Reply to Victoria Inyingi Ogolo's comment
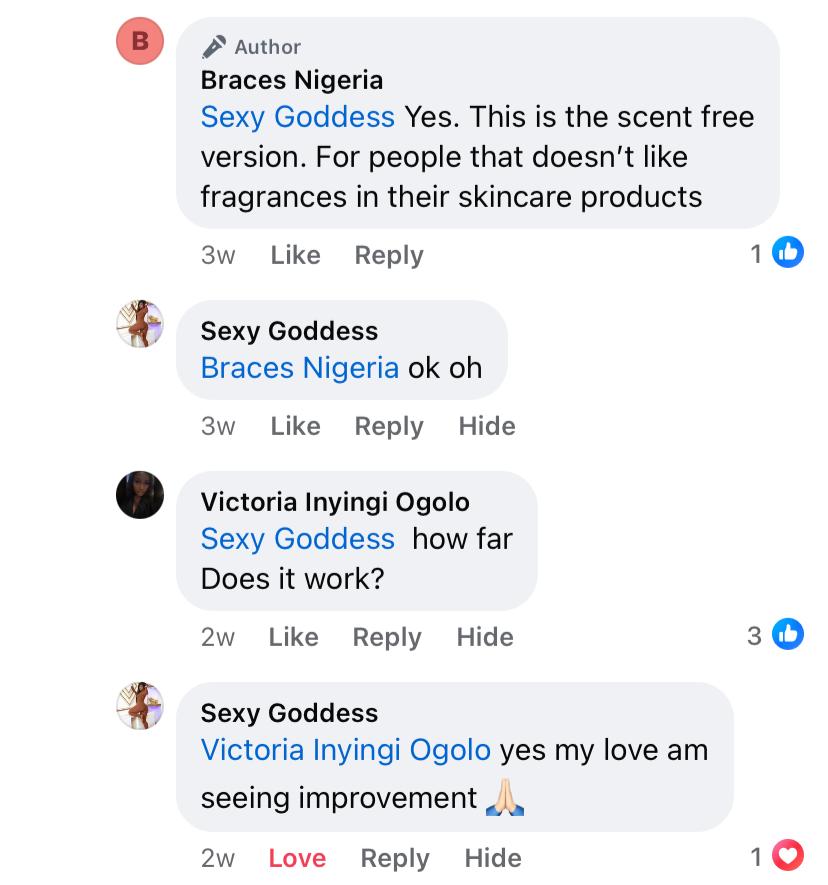The image size is (828, 885). pyautogui.click(x=387, y=637)
